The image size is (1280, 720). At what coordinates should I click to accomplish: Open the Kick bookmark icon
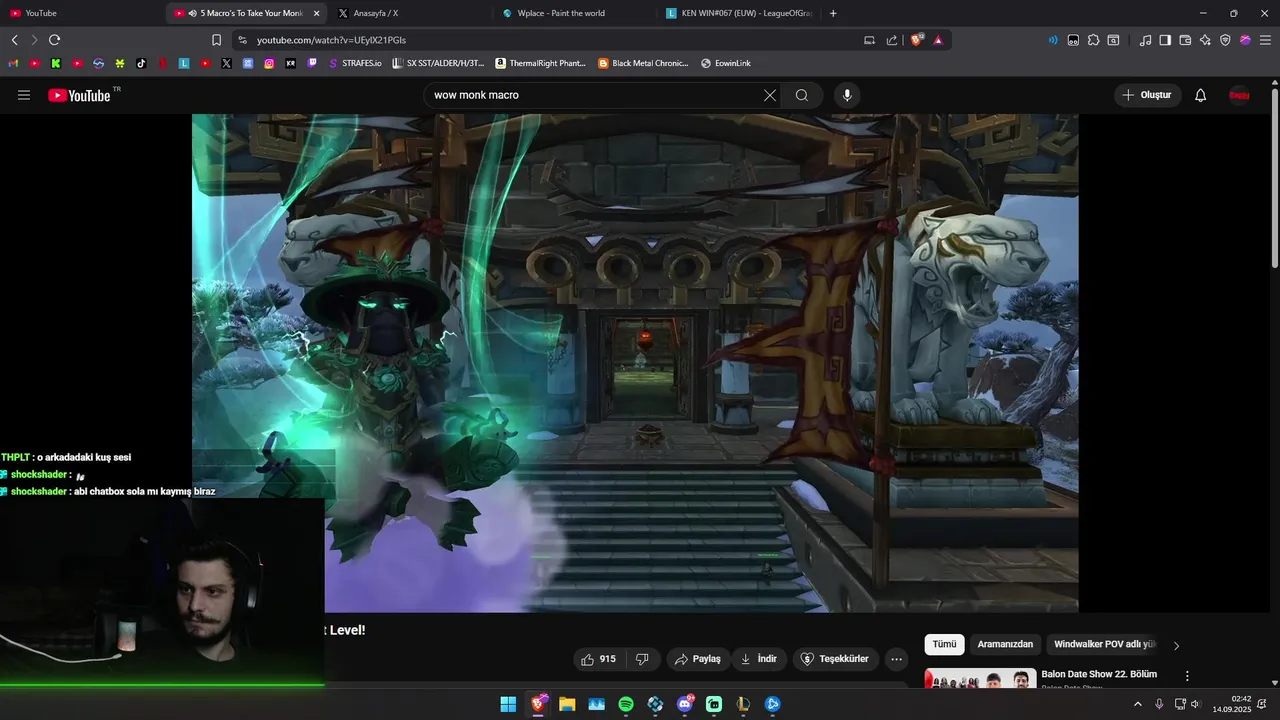[56, 63]
